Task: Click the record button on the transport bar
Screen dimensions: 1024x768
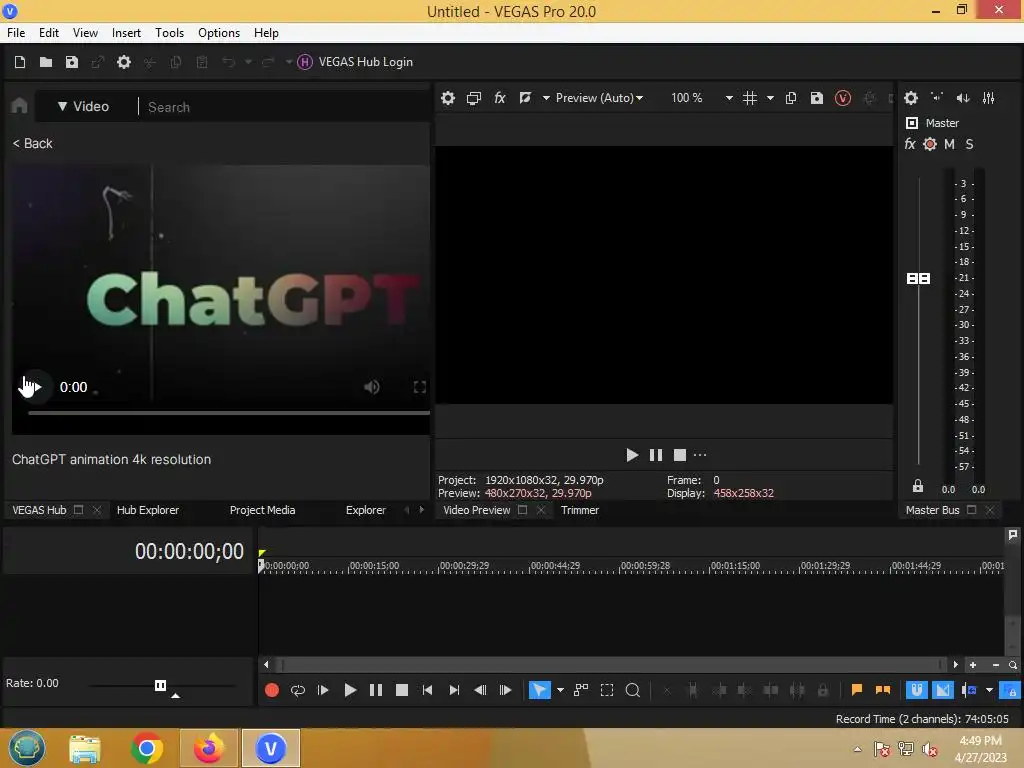Action: tap(272, 690)
